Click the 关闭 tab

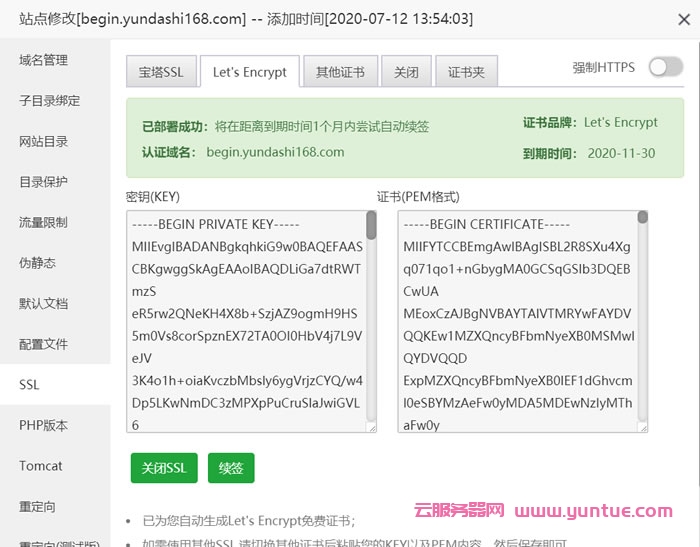pyautogui.click(x=406, y=72)
